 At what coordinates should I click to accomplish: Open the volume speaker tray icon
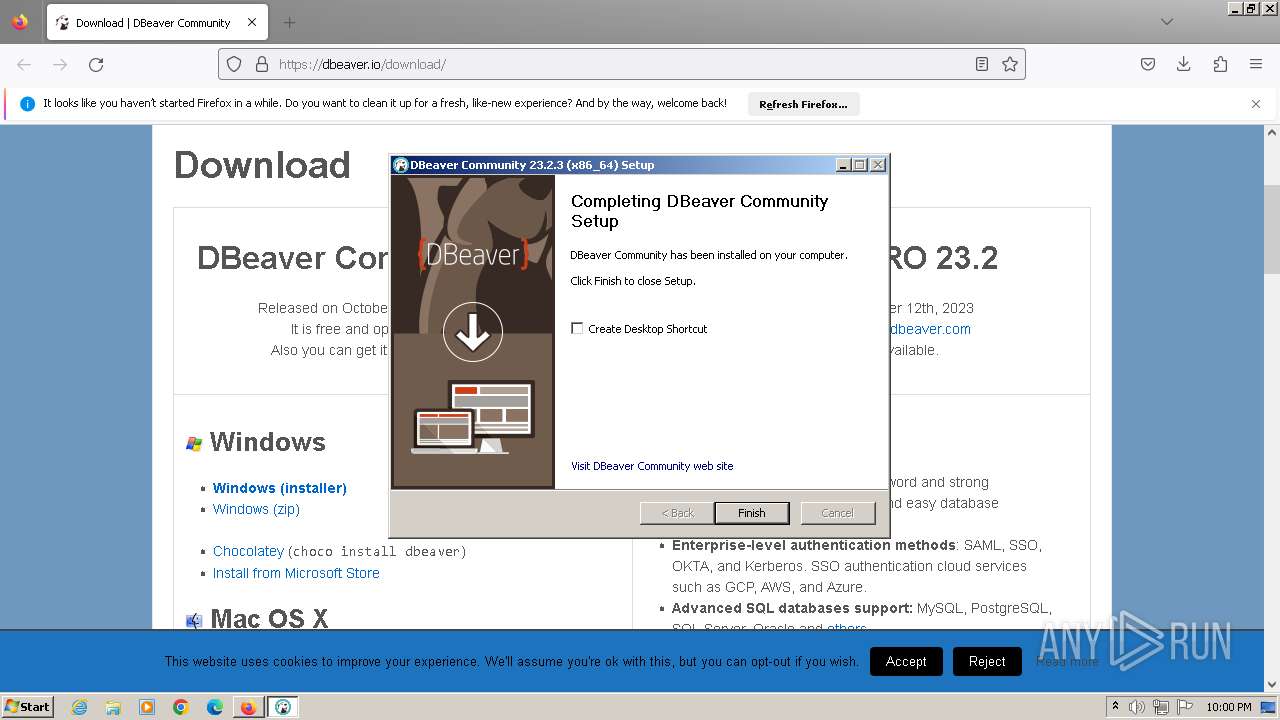click(x=1137, y=707)
